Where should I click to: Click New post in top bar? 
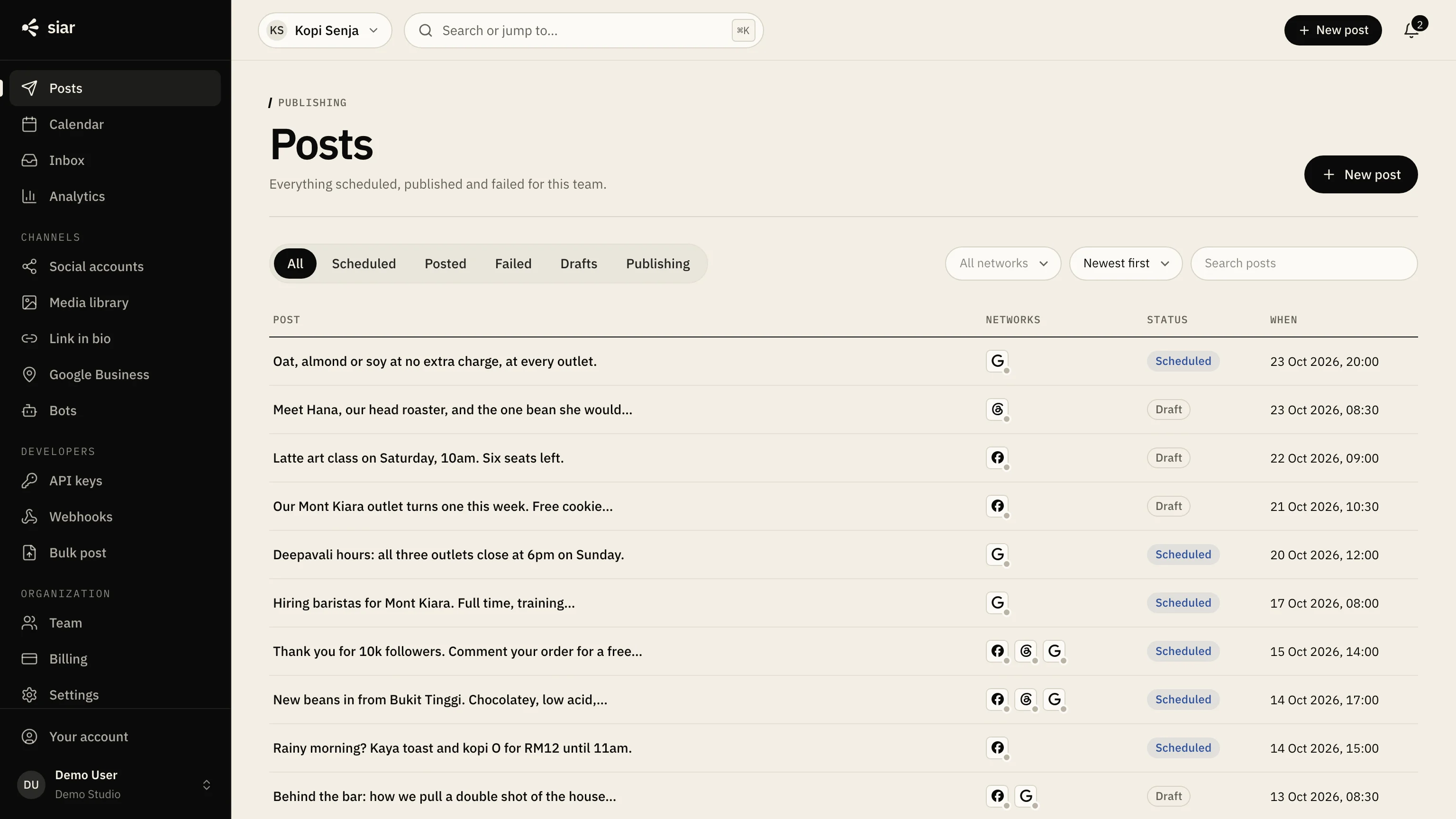[1333, 30]
